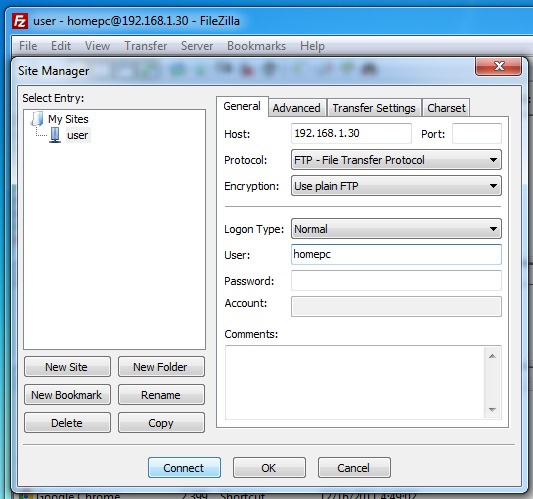Switch to the Advanced tab
Viewport: 533px width, 499px height.
(x=296, y=108)
